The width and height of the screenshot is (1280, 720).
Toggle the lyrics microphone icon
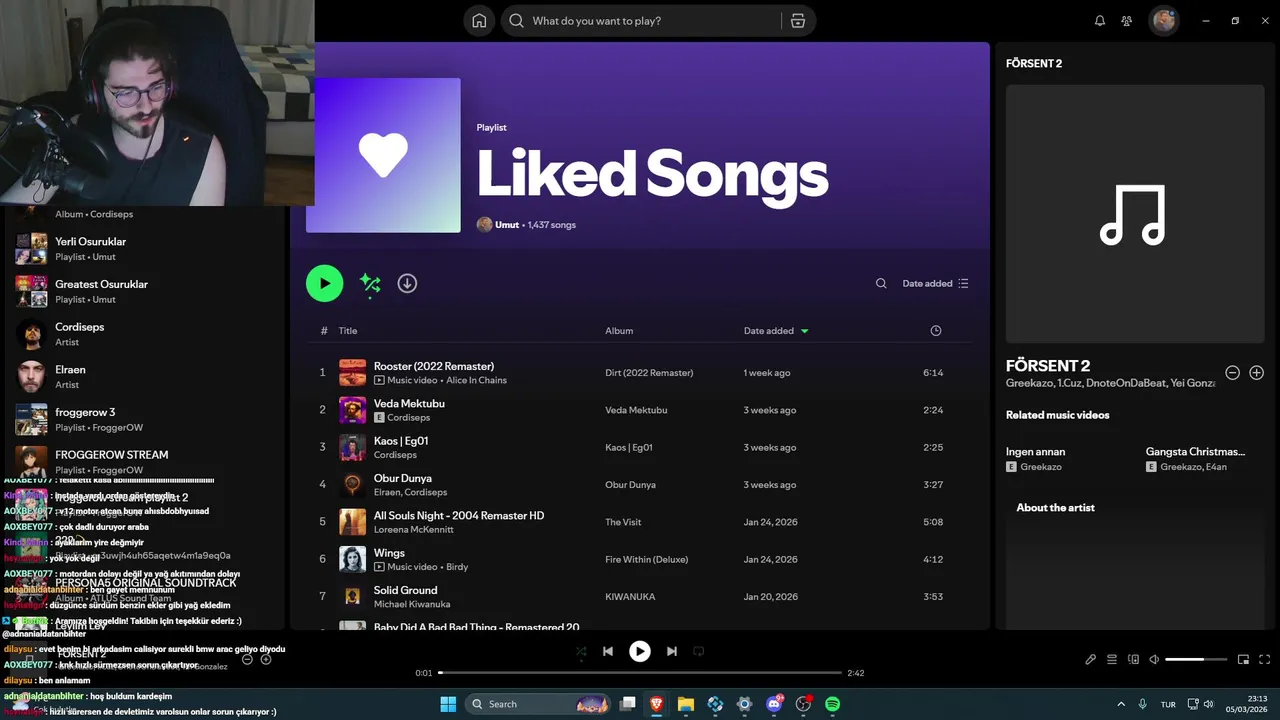pos(1090,659)
